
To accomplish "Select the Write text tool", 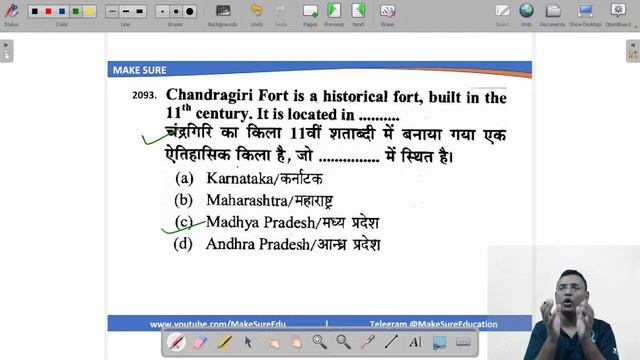I will [415, 342].
